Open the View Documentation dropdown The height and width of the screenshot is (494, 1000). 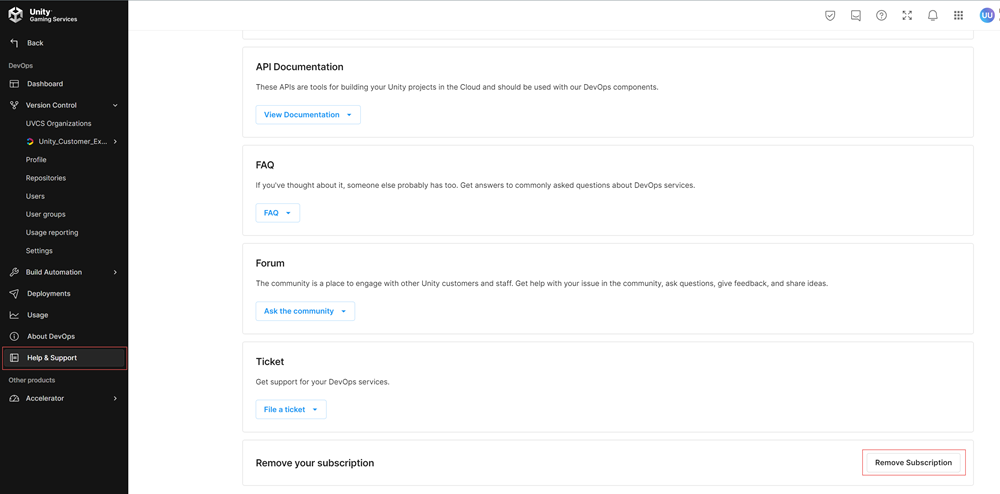(307, 115)
